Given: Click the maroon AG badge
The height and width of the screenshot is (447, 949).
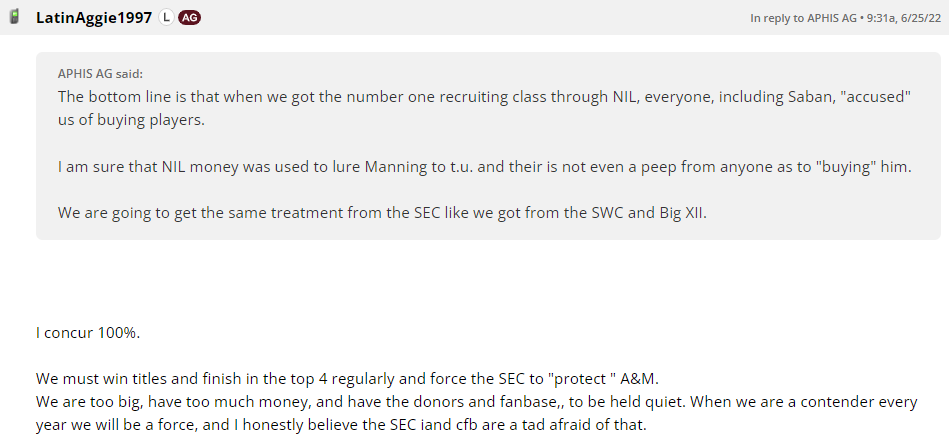Looking at the screenshot, I should (x=189, y=18).
